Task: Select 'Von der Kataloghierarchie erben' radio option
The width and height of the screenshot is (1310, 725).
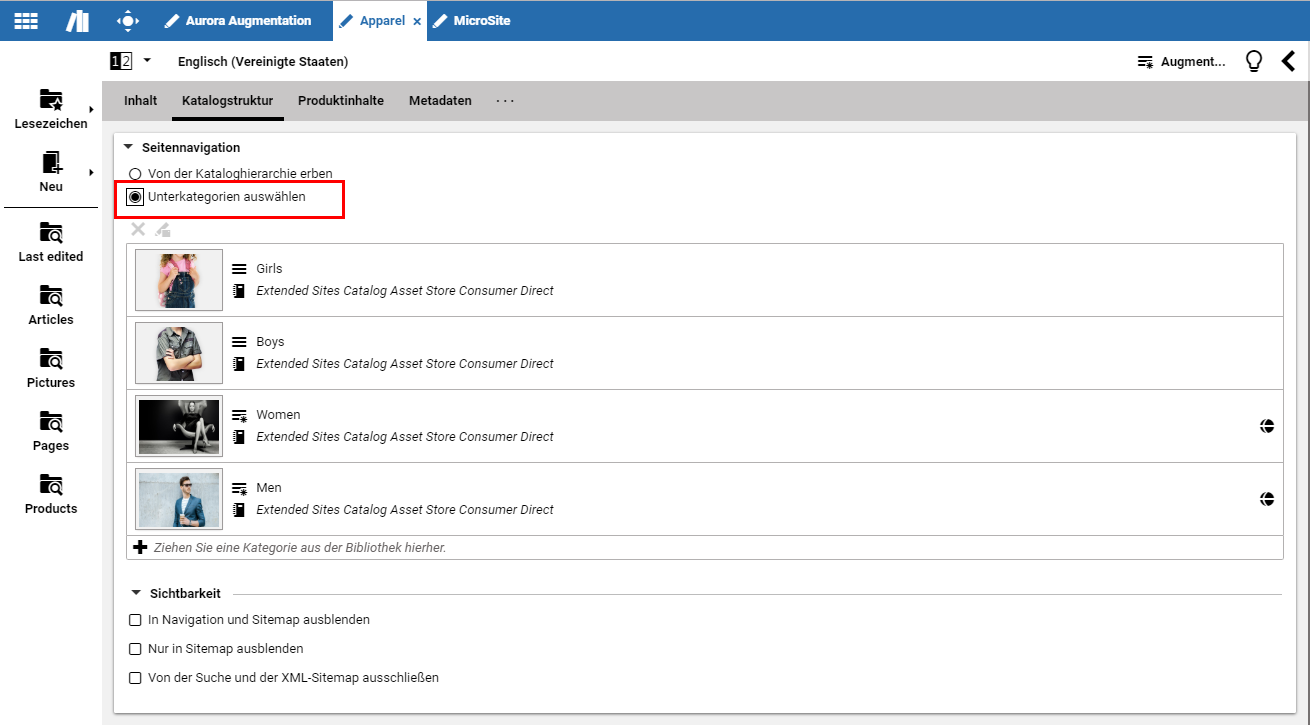Action: [135, 174]
